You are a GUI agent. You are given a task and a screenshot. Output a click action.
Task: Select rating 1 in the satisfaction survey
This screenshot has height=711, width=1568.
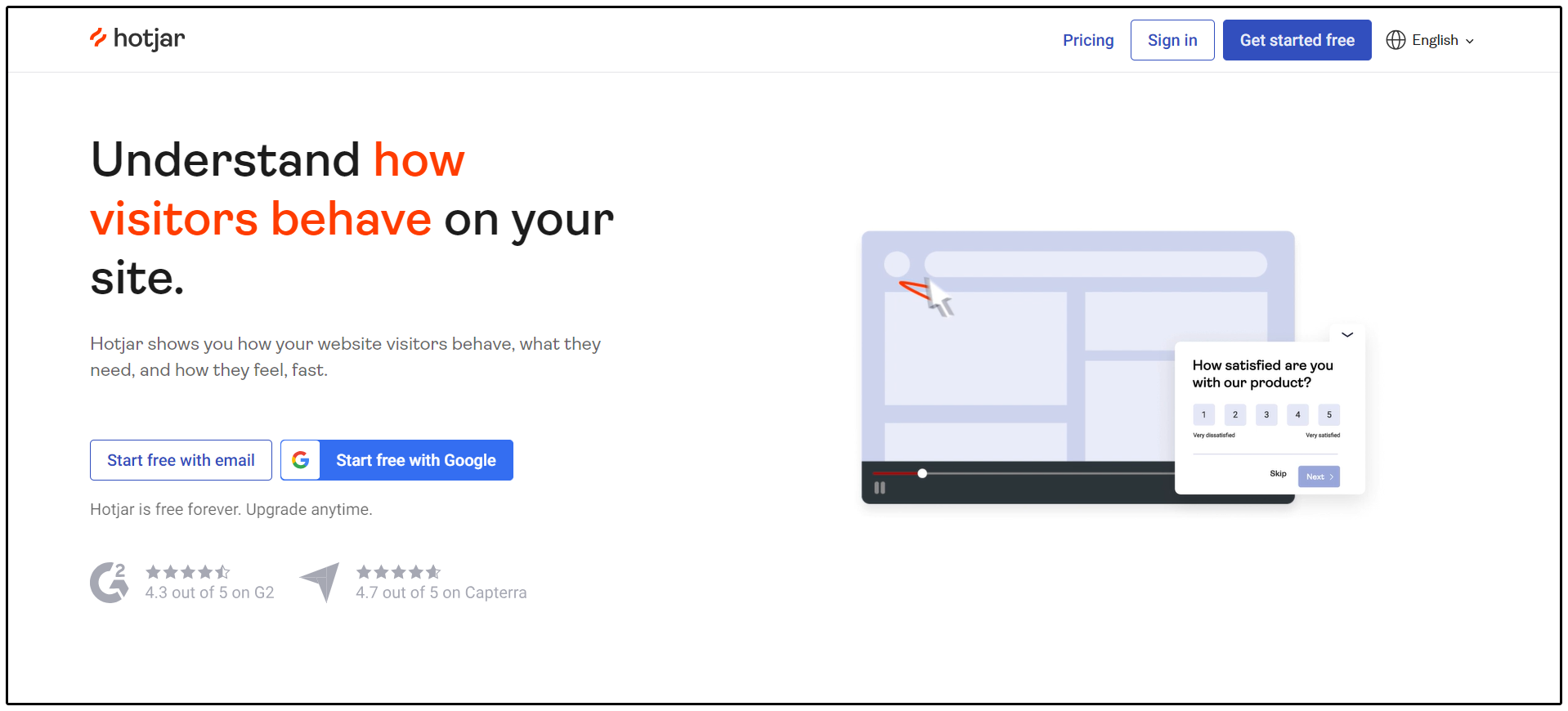pyautogui.click(x=1203, y=414)
